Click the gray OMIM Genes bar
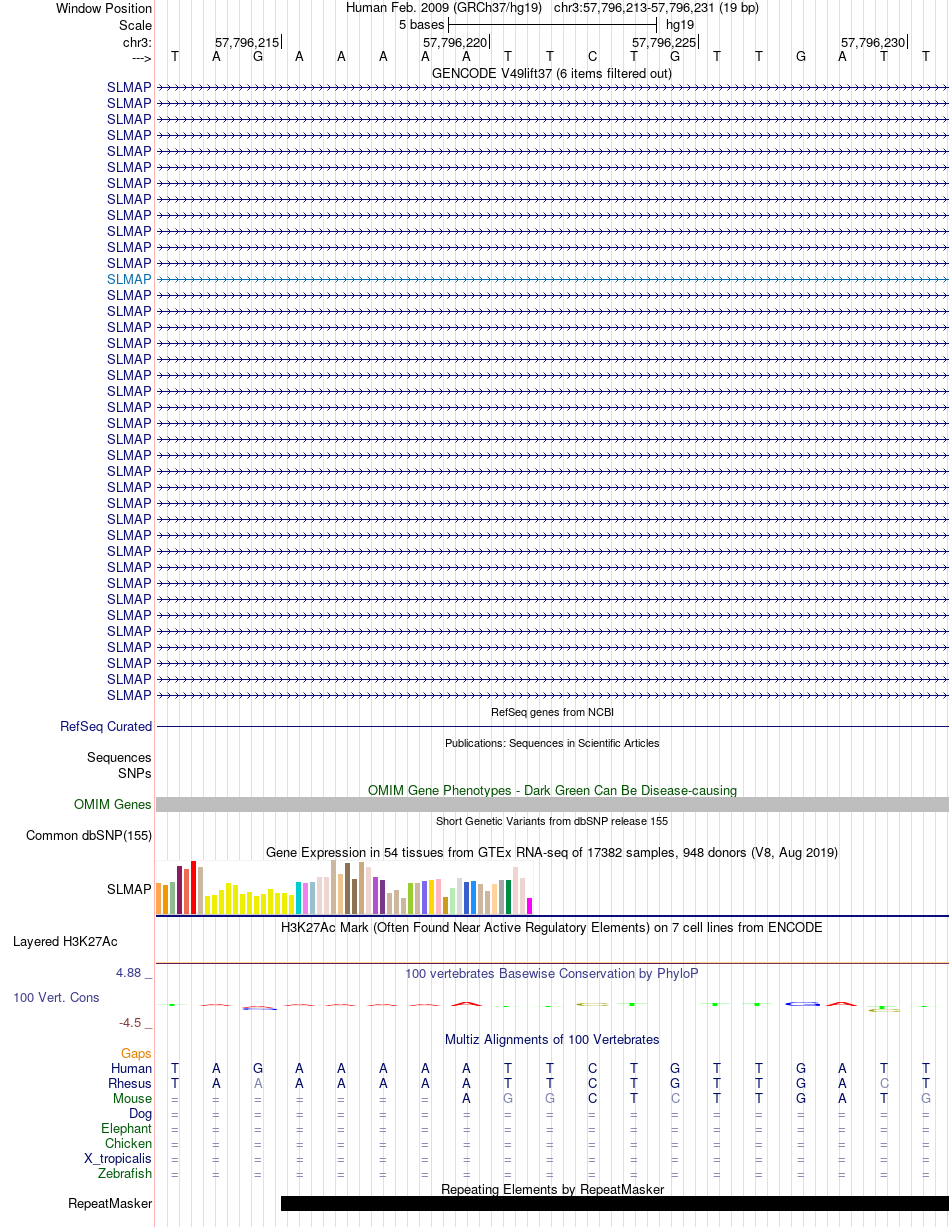950x1227 pixels. [x=552, y=804]
